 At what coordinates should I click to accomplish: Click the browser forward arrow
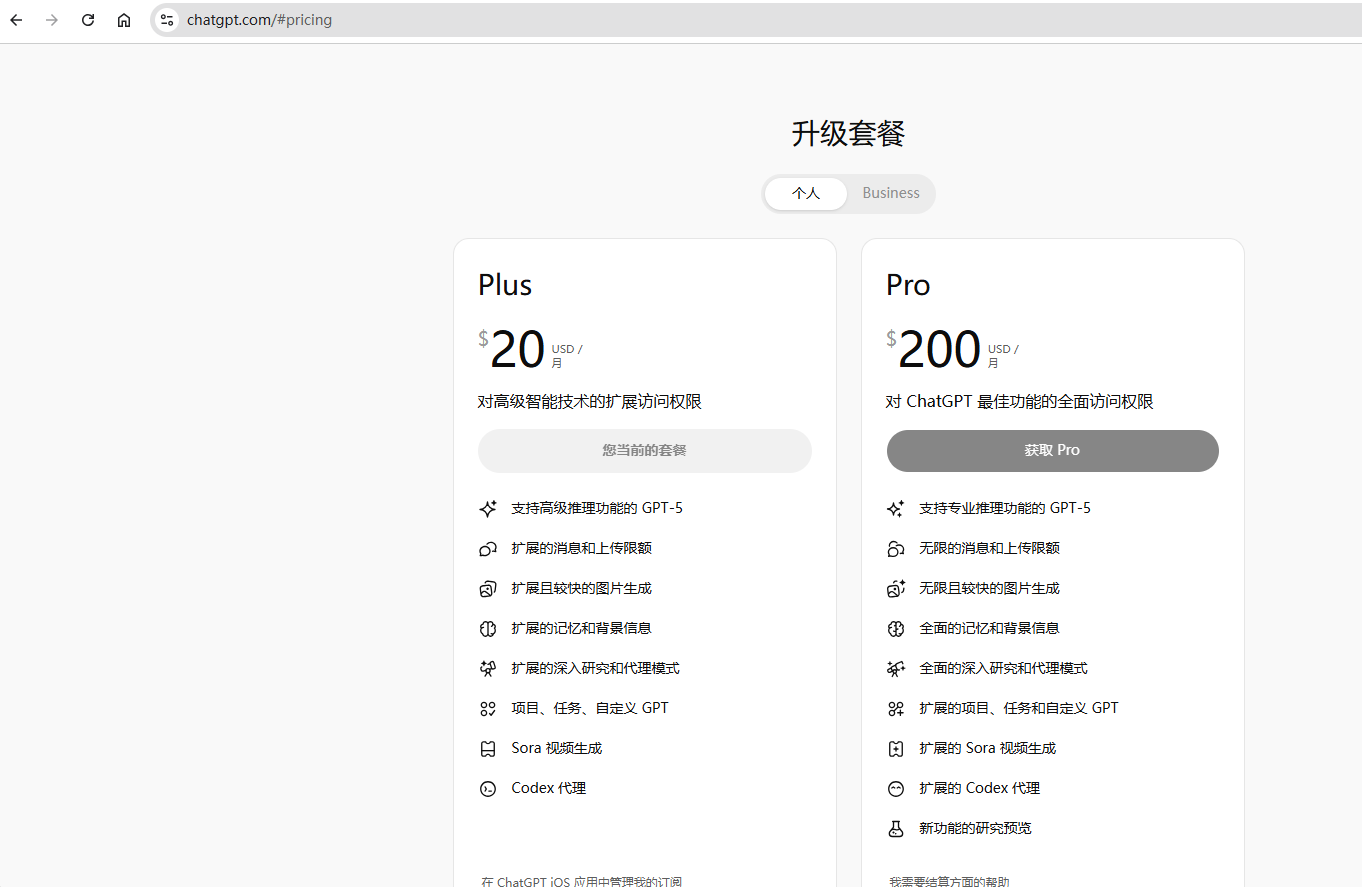[52, 20]
